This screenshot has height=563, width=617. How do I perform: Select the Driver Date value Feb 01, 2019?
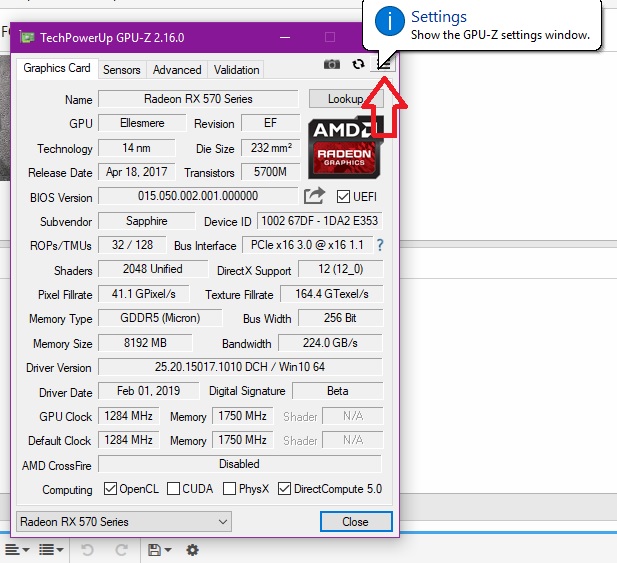[x=148, y=391]
